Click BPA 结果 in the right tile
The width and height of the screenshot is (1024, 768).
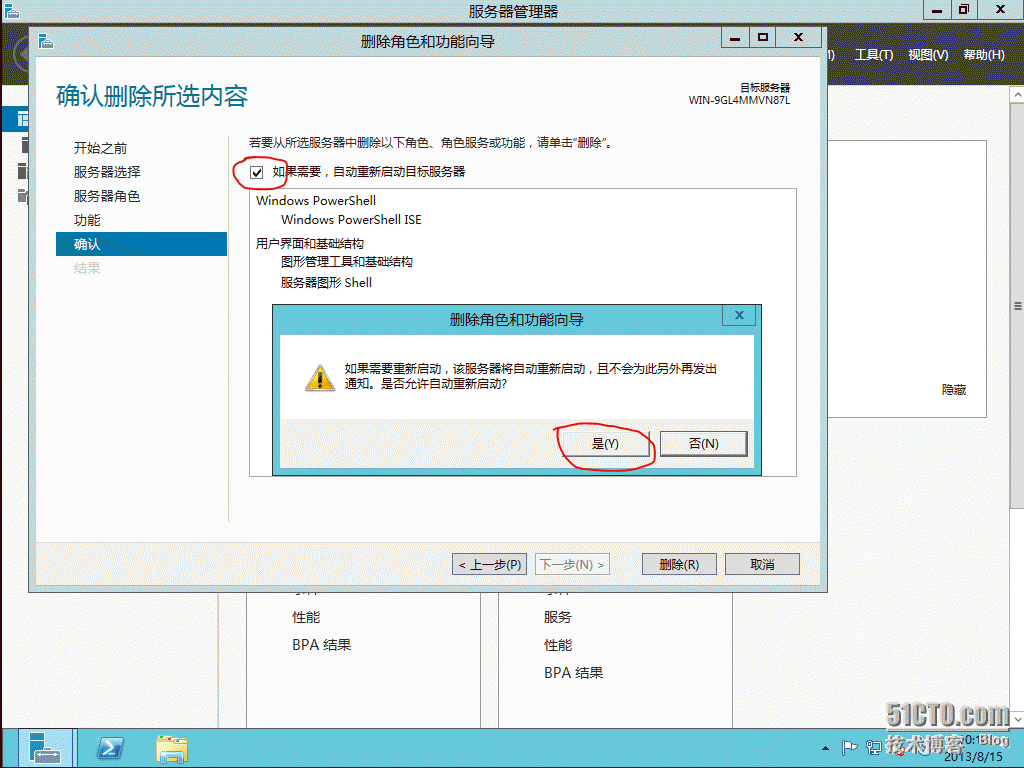(574, 673)
